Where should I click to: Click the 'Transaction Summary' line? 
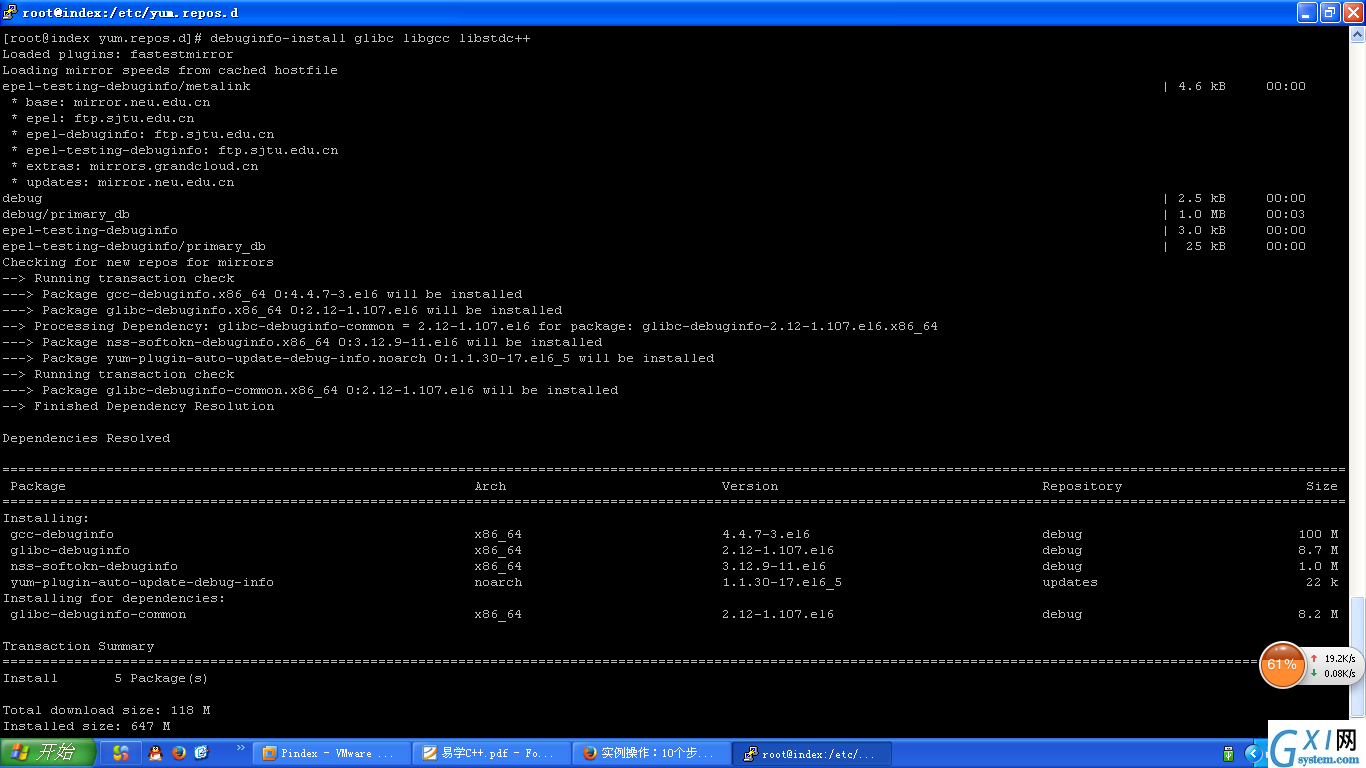[x=78, y=646]
